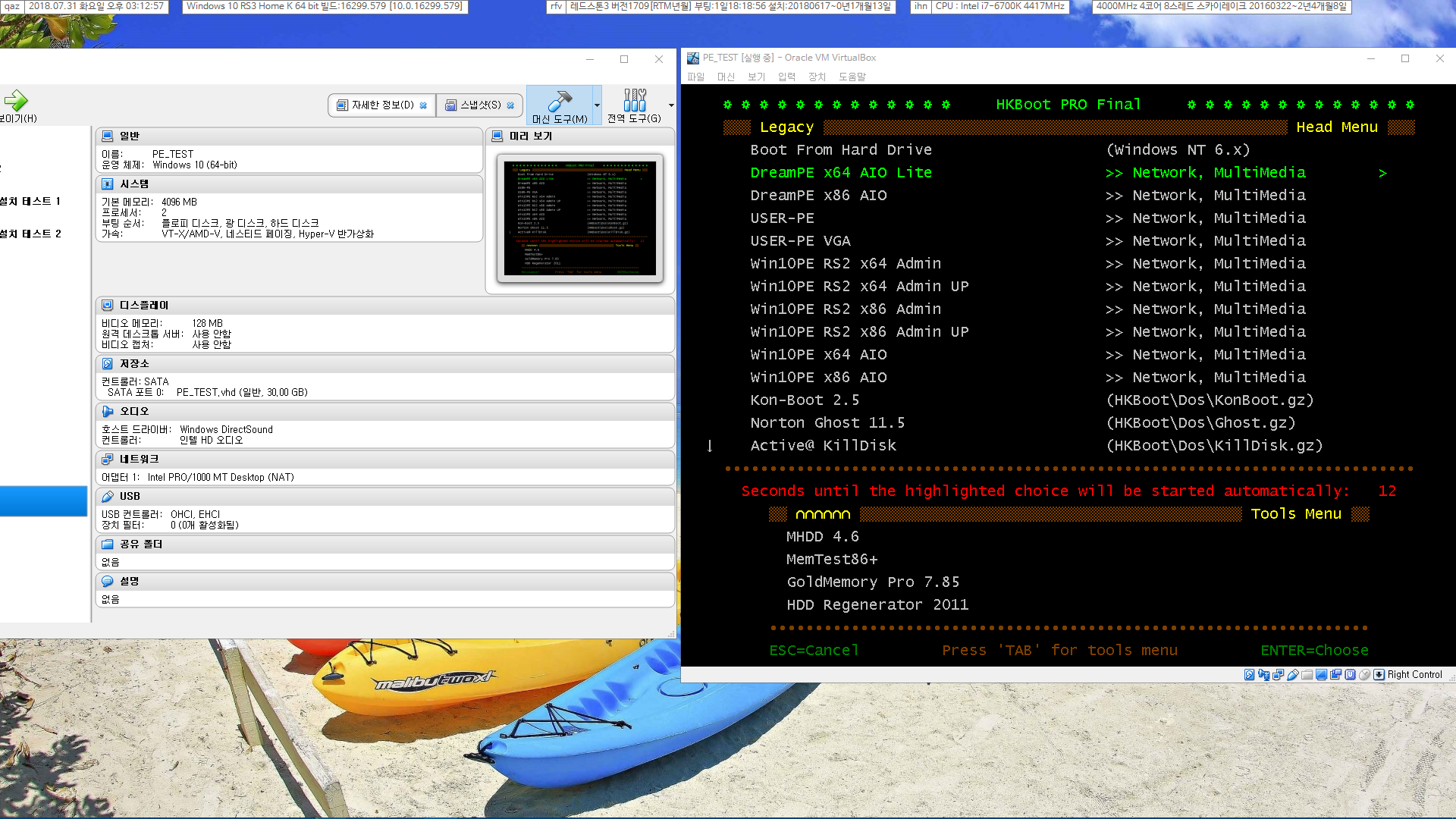Open the 파일 menu in PE_TEST window
Screen dimensions: 1456x819
(695, 77)
